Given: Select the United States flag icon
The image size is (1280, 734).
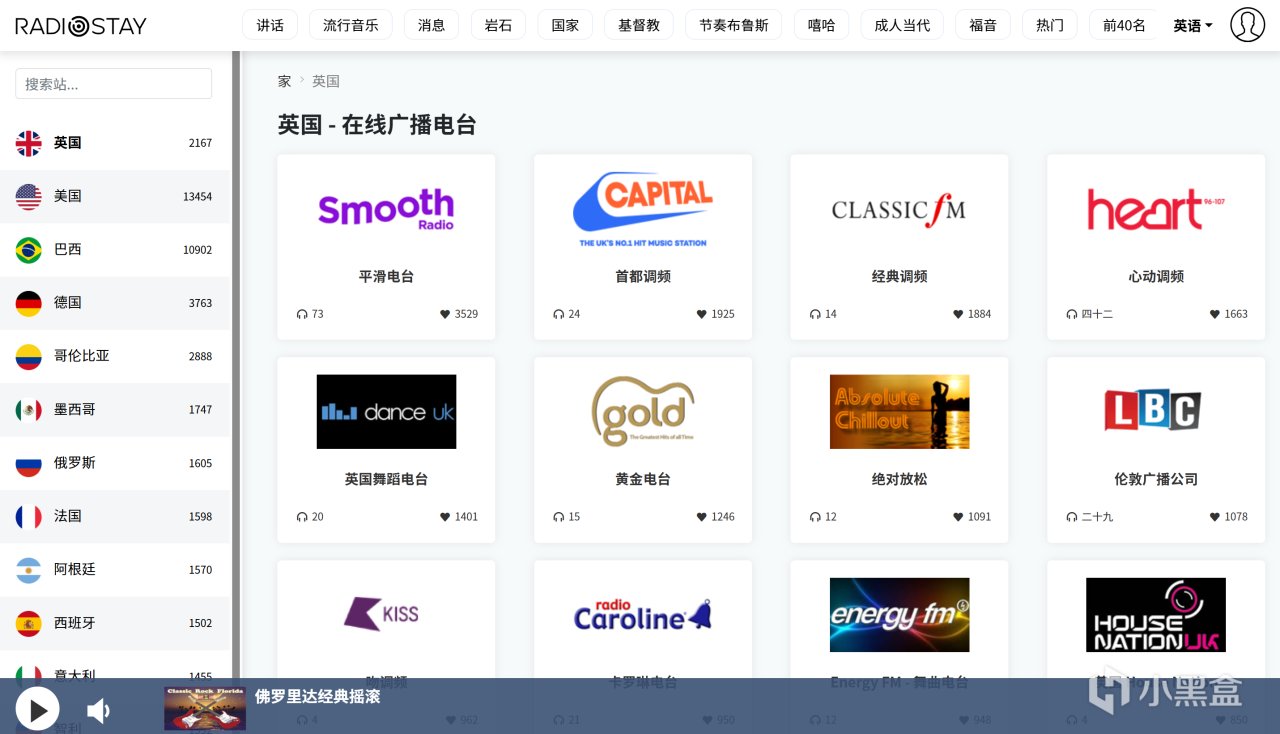Looking at the screenshot, I should click(x=28, y=196).
